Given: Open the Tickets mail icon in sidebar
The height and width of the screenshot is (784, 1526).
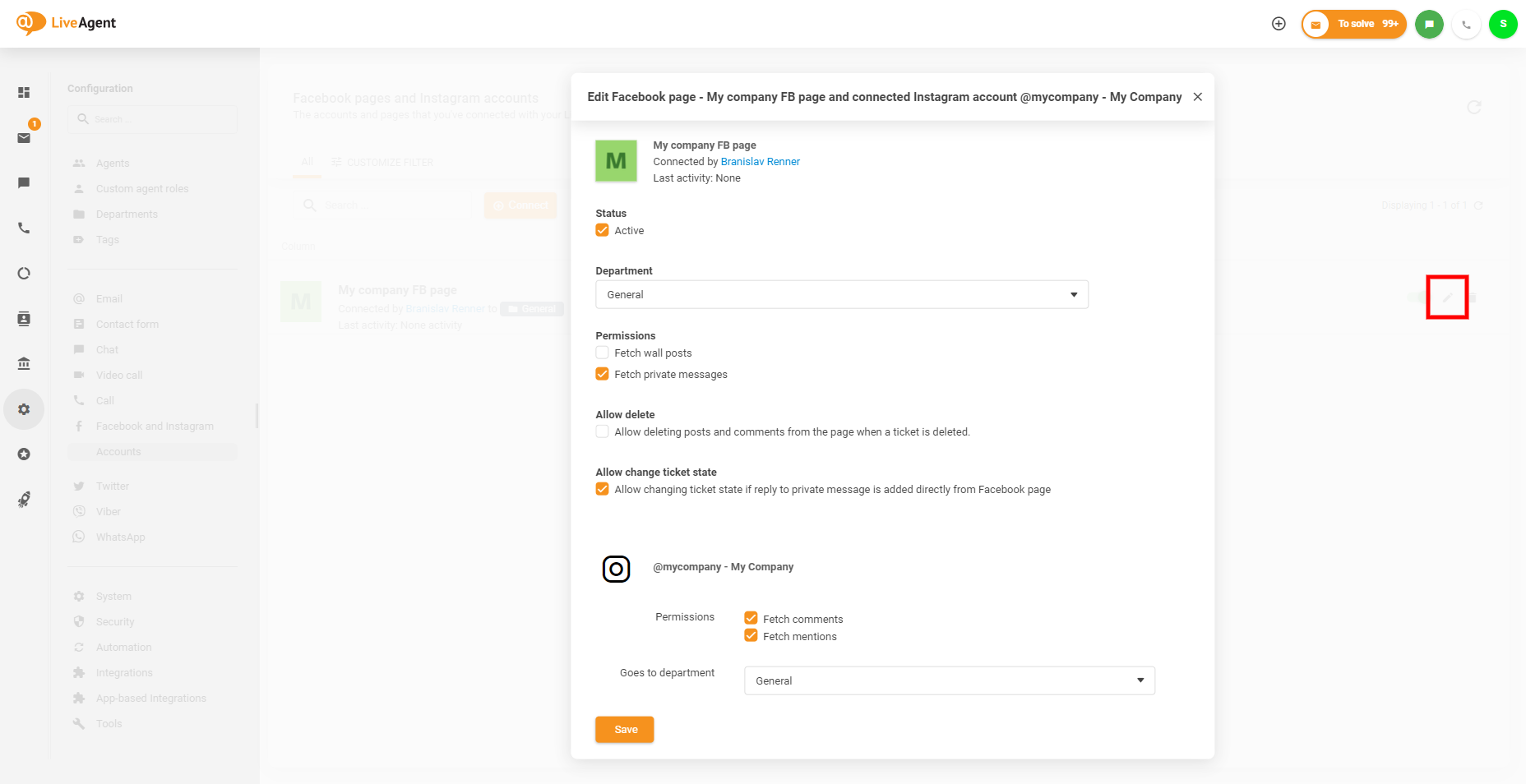Looking at the screenshot, I should (24, 138).
